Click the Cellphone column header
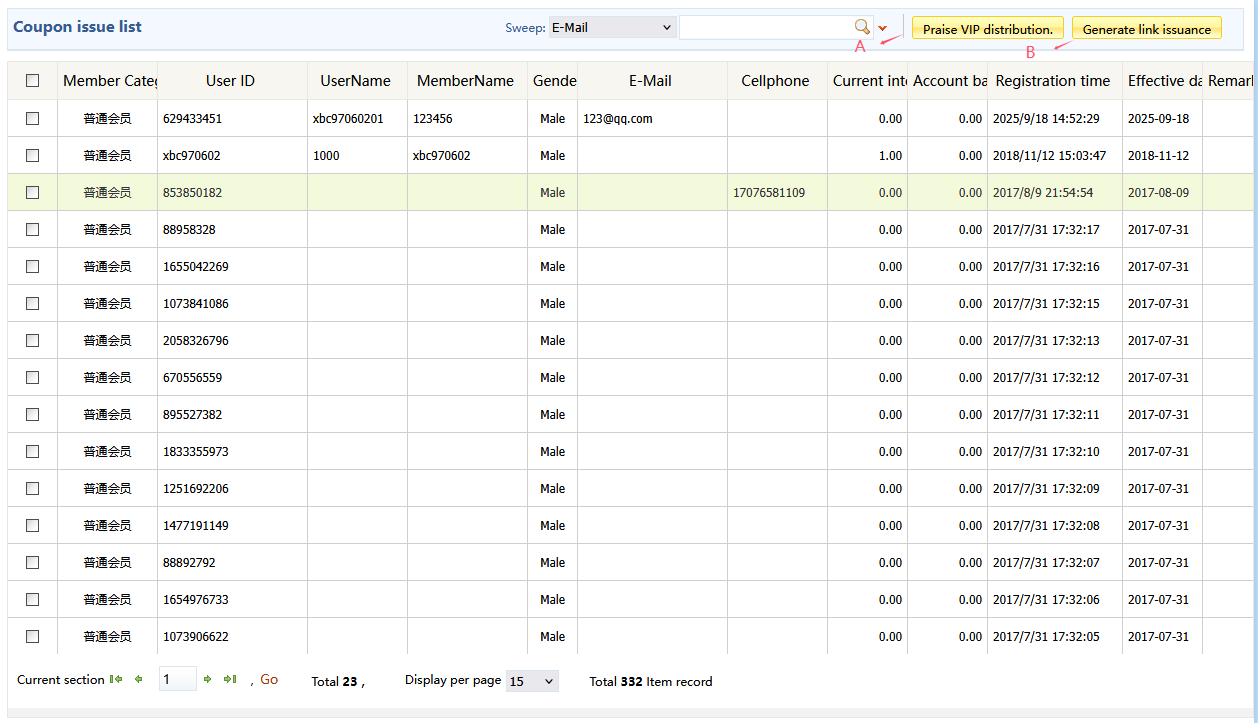The width and height of the screenshot is (1258, 723). 775,81
